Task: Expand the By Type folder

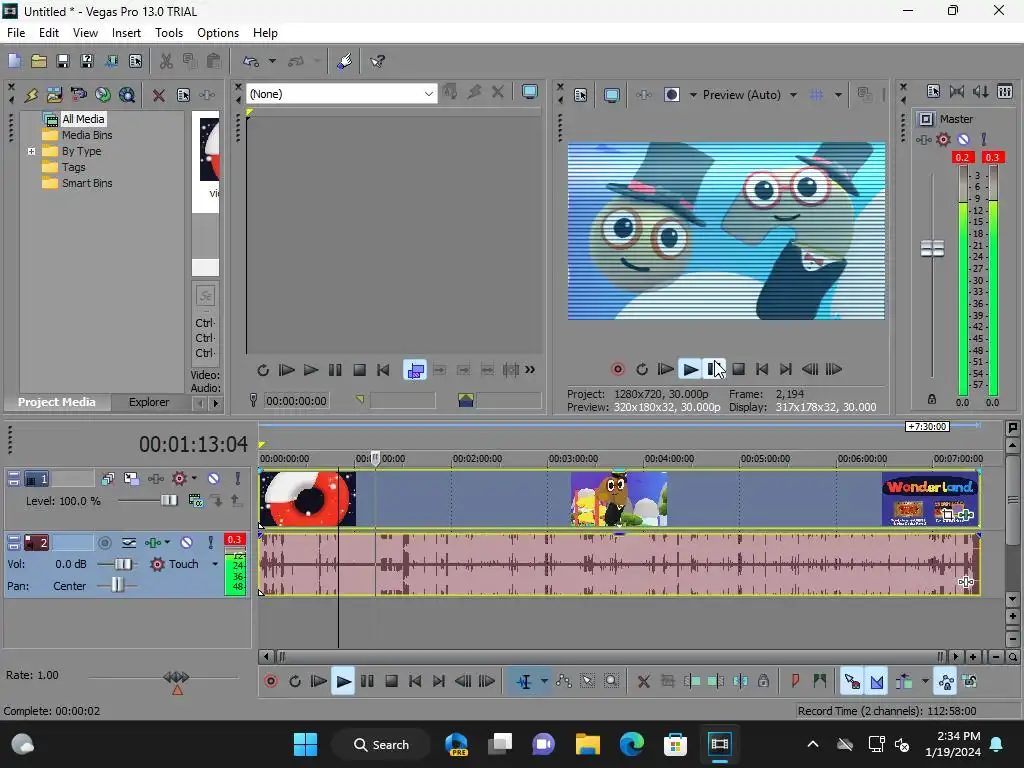Action: pos(31,152)
